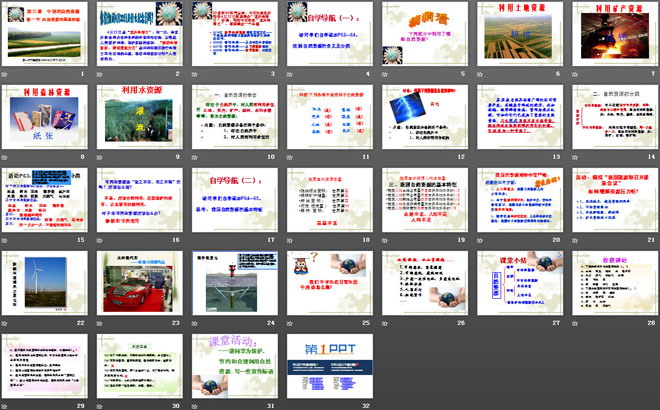This screenshot has width=660, height=410.
Task: Click animation star icon under slide 22
Action: [x=5, y=323]
